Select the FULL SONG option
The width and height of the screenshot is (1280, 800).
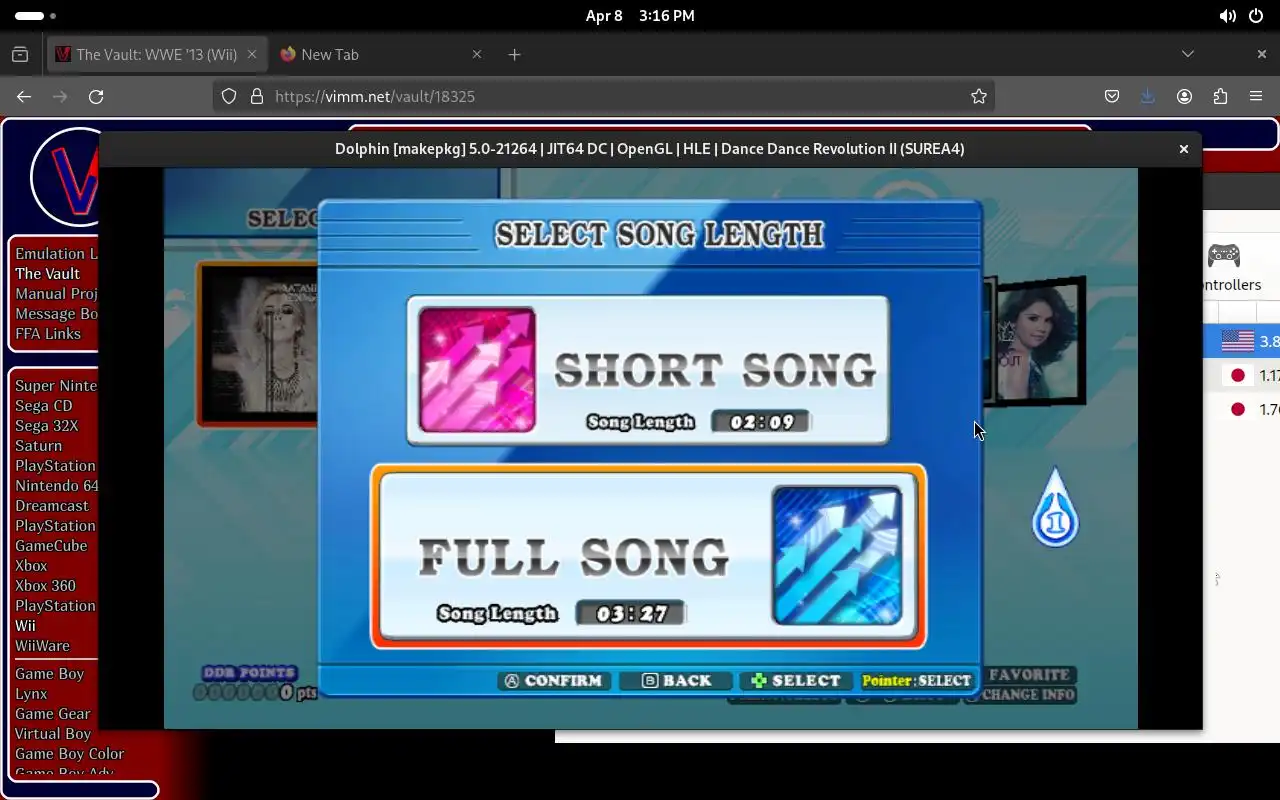(x=648, y=556)
